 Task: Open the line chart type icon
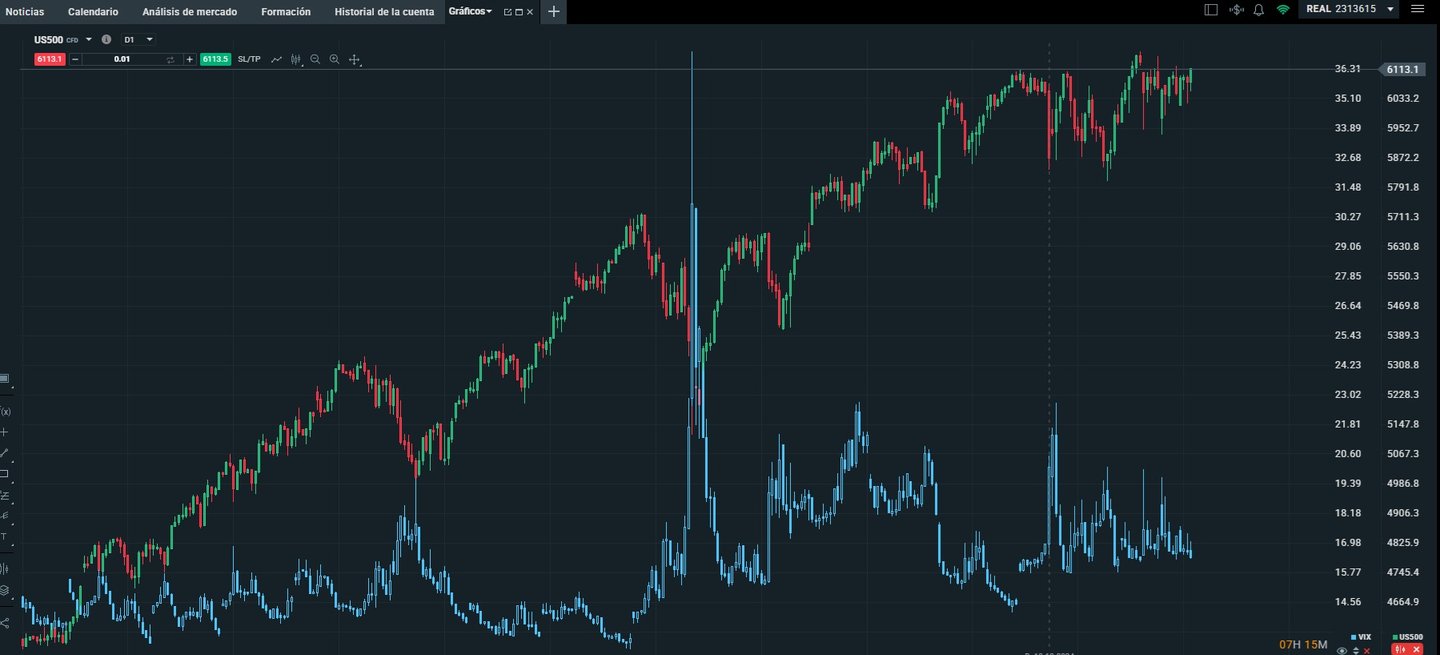click(x=276, y=60)
